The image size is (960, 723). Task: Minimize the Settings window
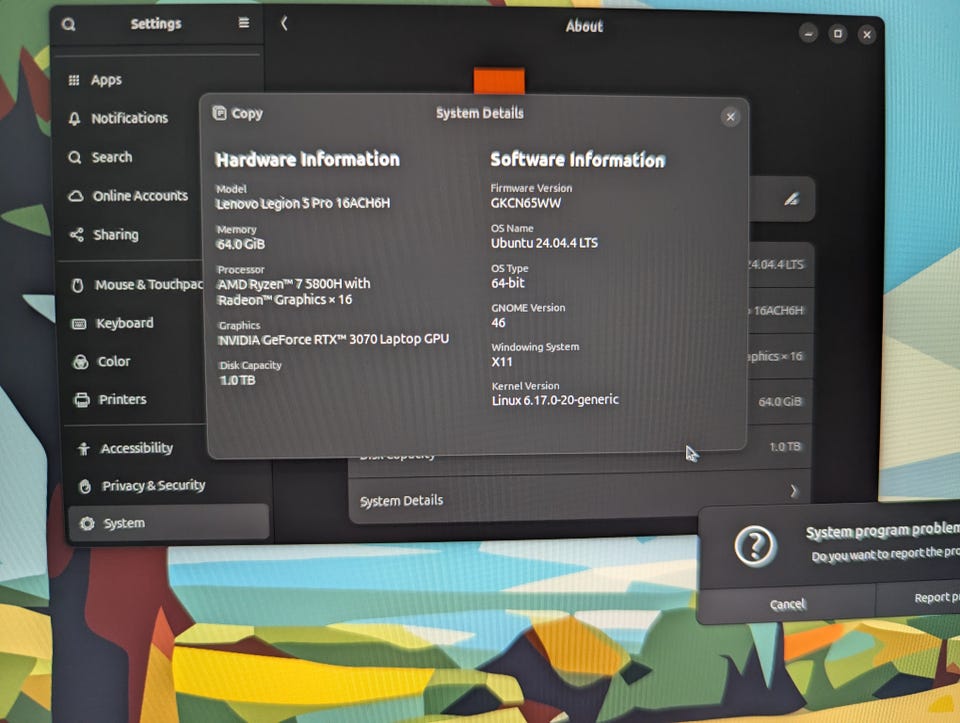[808, 34]
